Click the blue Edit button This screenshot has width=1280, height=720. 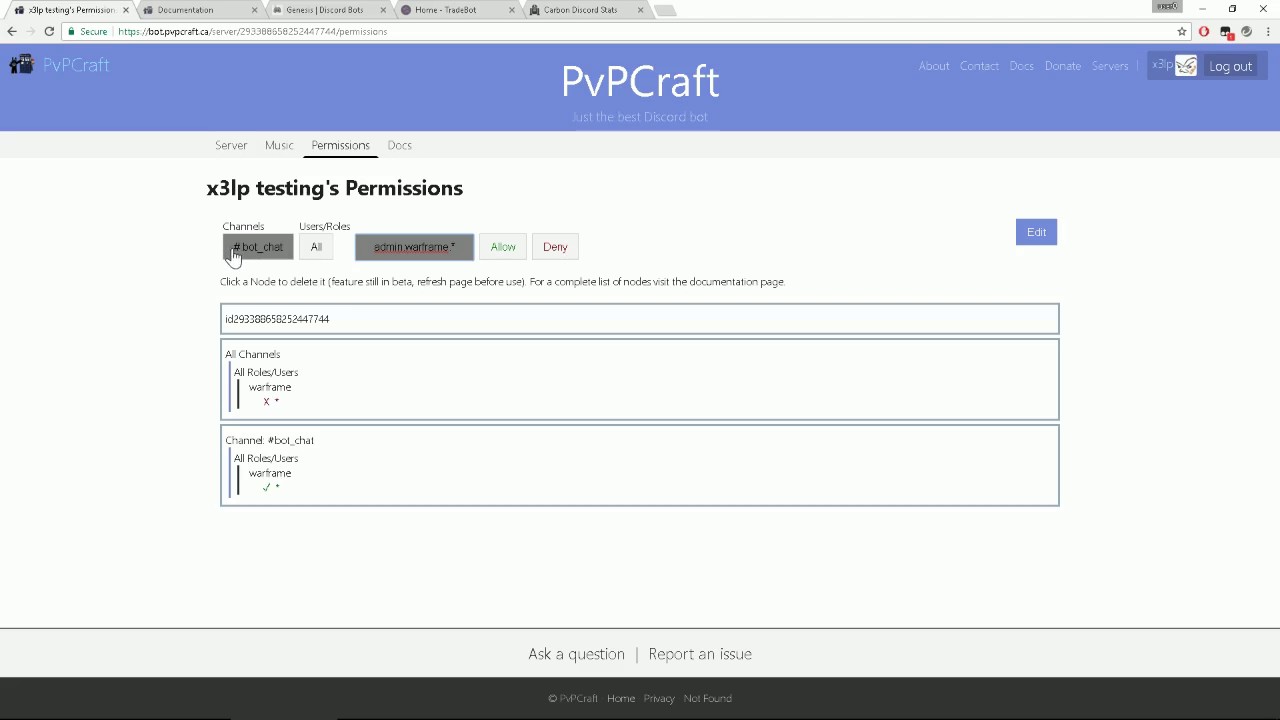click(x=1036, y=232)
